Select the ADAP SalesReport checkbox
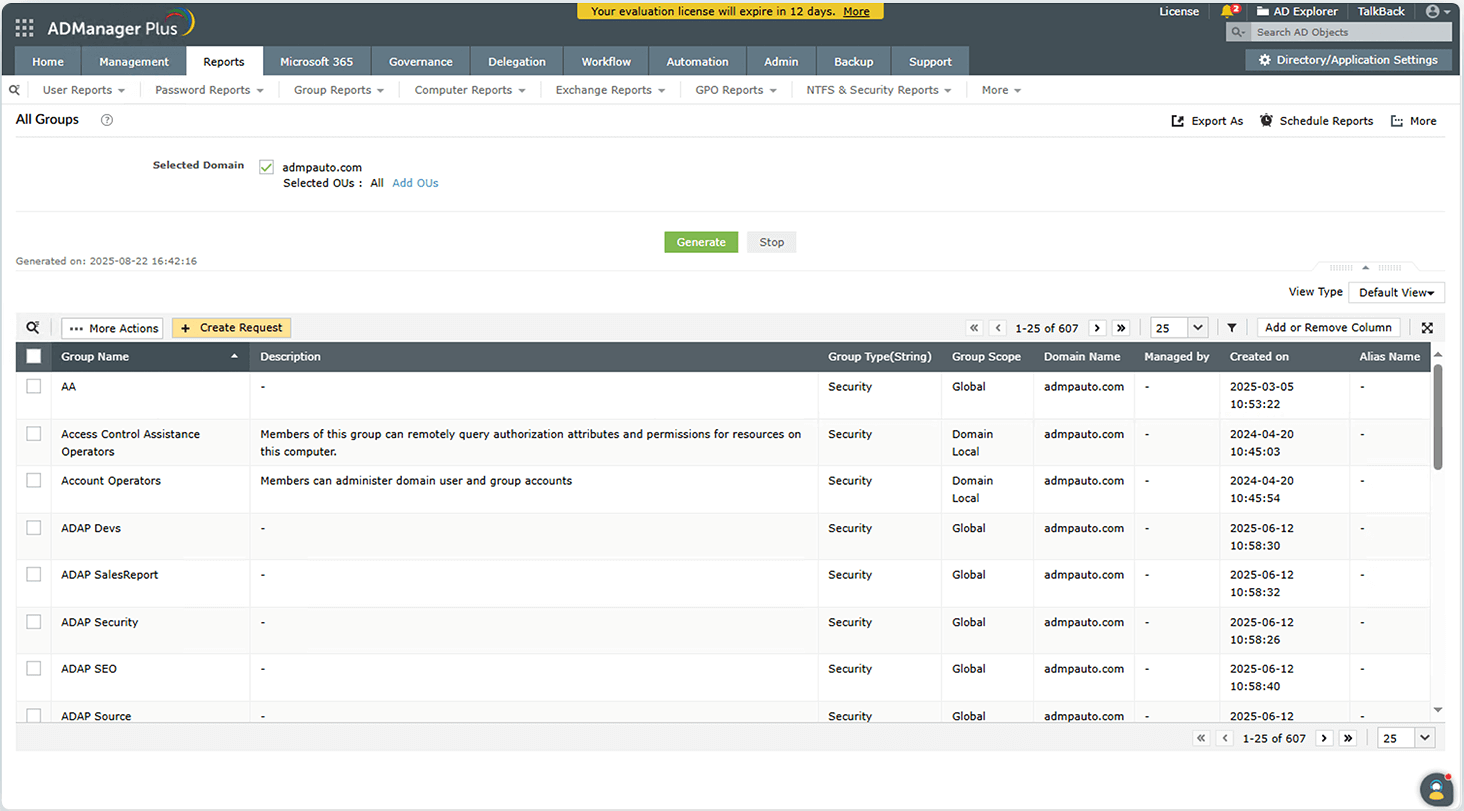The height and width of the screenshot is (811, 1464). point(34,574)
